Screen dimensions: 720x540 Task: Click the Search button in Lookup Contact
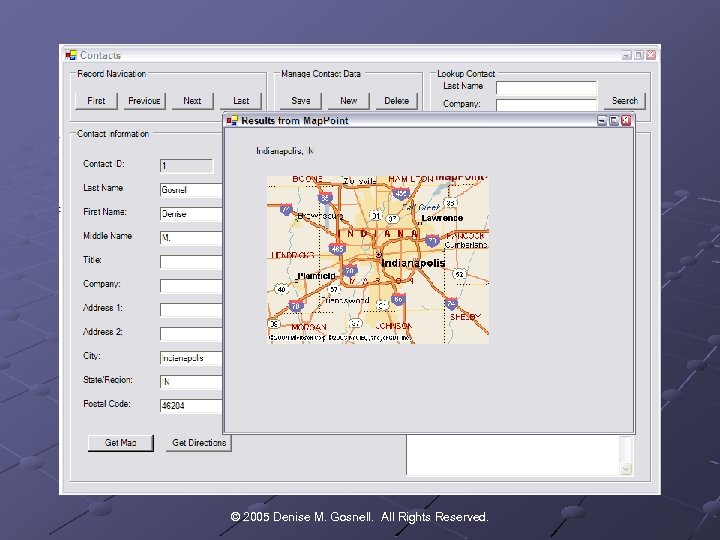point(624,101)
